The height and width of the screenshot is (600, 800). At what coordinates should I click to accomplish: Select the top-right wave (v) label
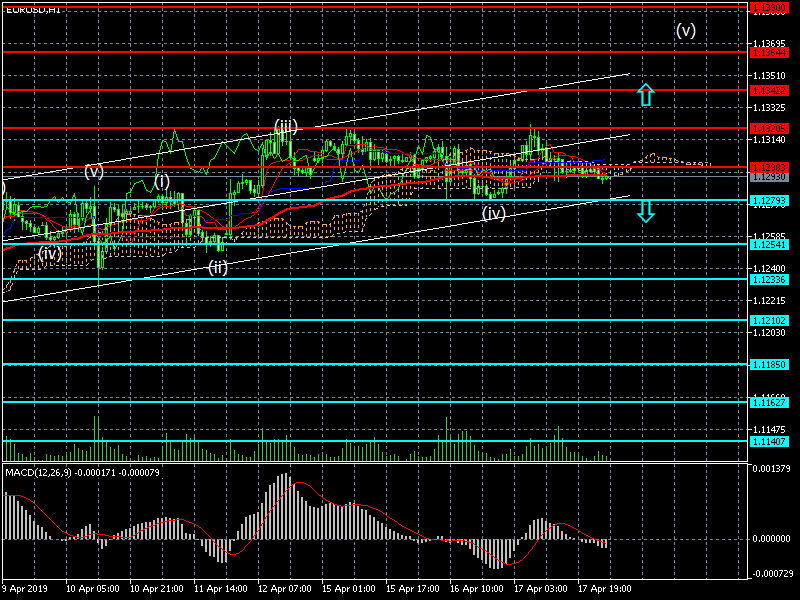tap(685, 30)
